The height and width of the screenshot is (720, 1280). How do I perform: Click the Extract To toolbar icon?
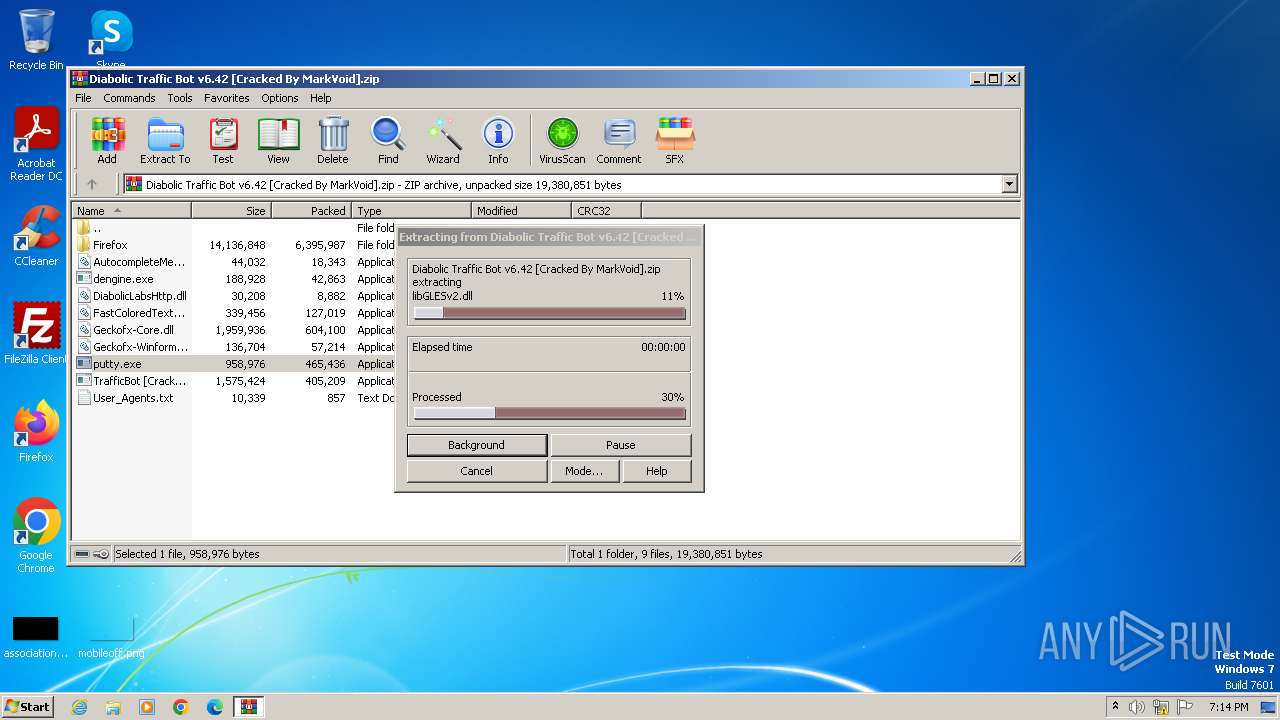165,140
